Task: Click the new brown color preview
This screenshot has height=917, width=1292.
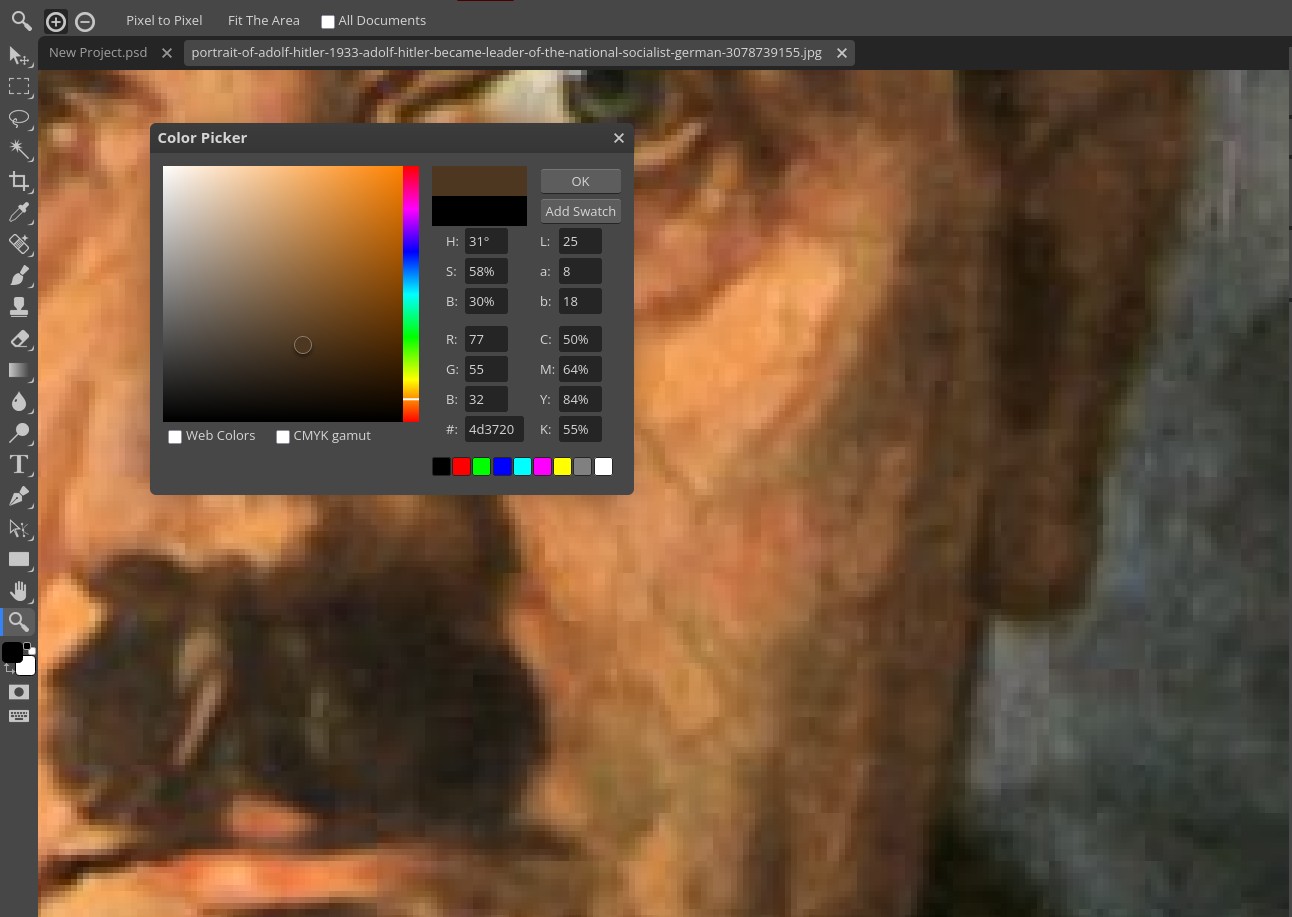Action: point(479,181)
